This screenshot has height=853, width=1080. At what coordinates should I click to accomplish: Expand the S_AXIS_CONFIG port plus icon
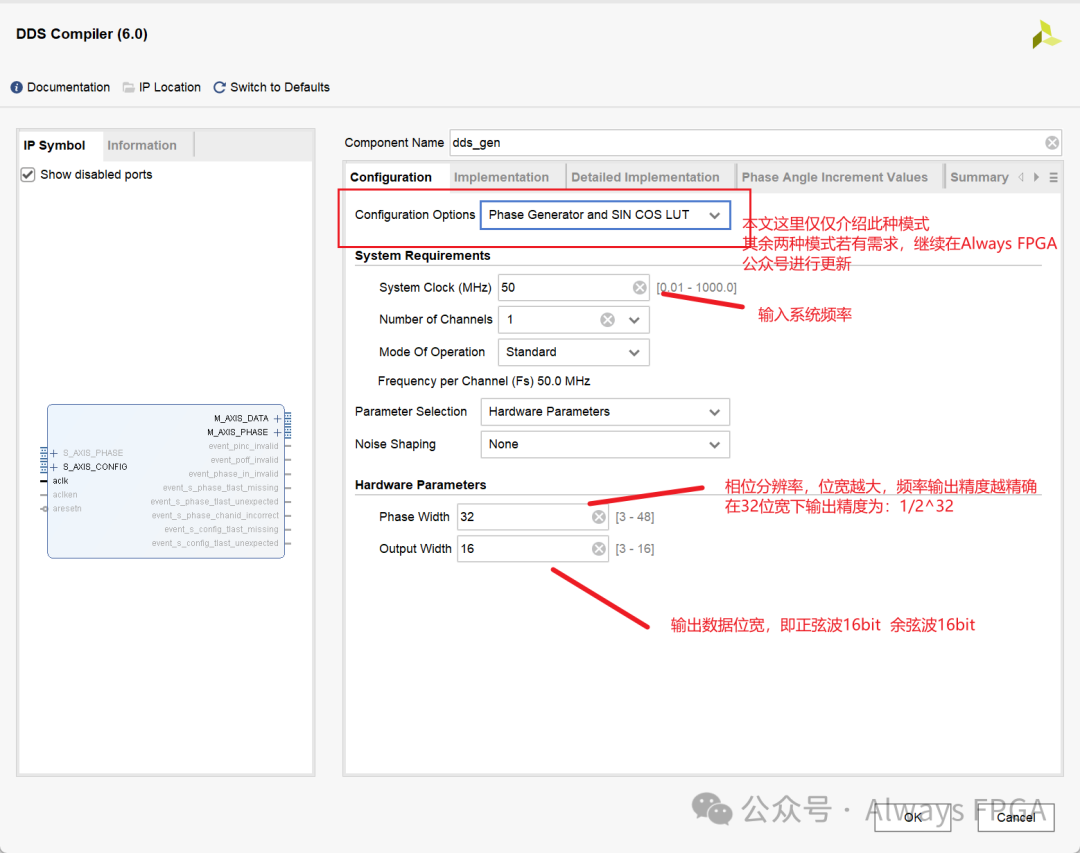click(54, 466)
